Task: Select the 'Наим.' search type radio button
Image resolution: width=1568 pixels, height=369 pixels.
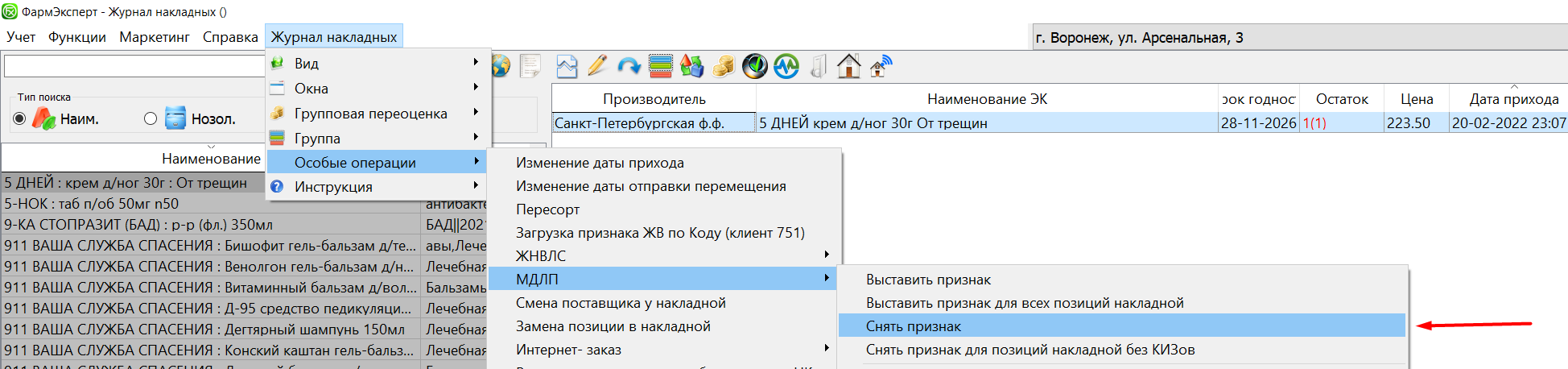Action: click(x=20, y=119)
